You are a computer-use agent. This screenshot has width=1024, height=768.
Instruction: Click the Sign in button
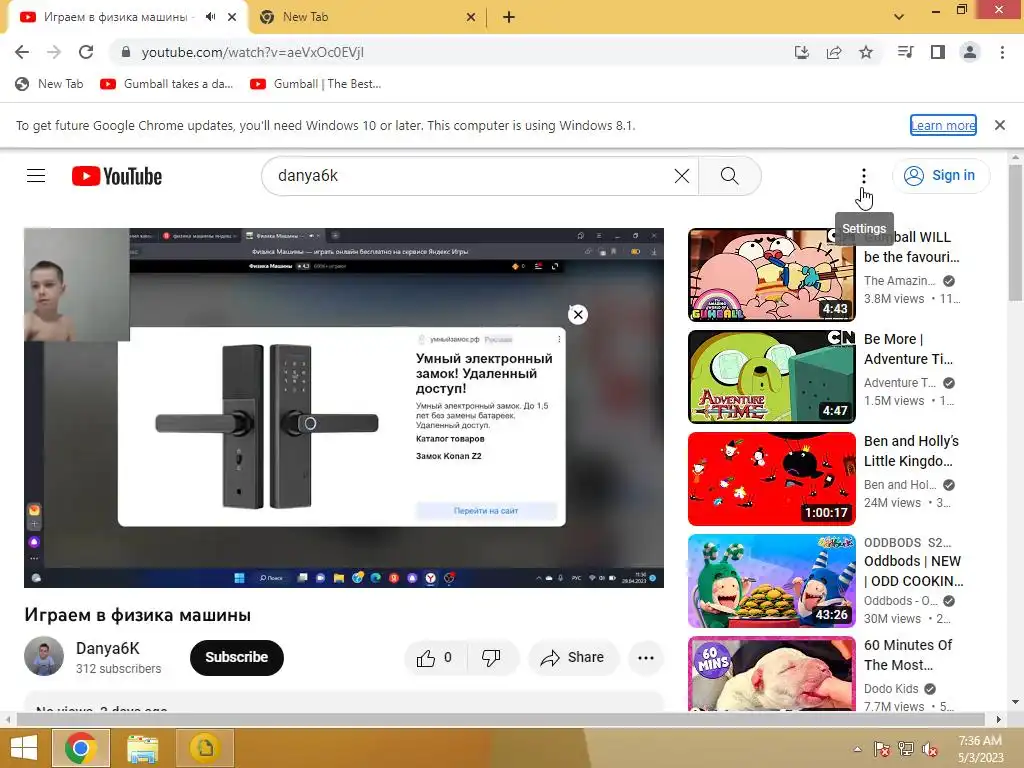(941, 176)
